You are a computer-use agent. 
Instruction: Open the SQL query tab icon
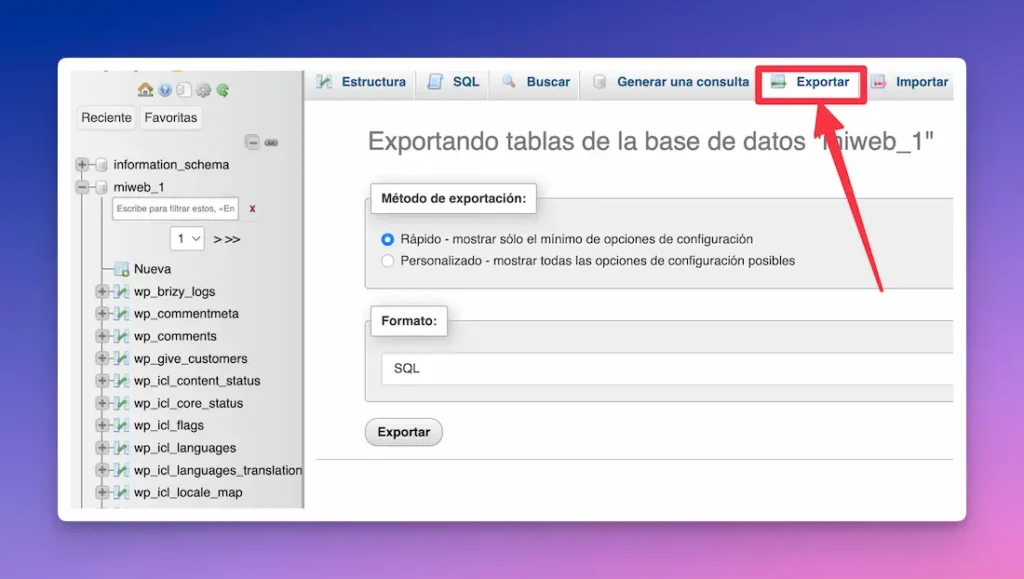[435, 82]
